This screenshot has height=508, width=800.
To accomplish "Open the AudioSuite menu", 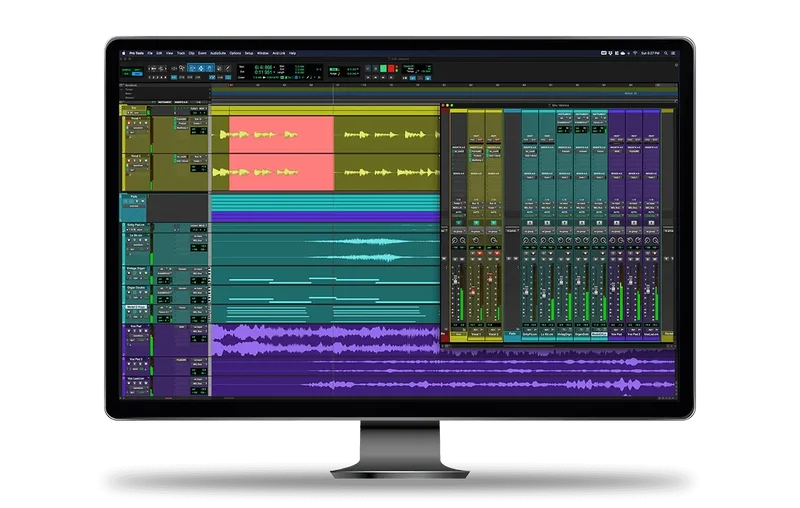I will tap(218, 53).
